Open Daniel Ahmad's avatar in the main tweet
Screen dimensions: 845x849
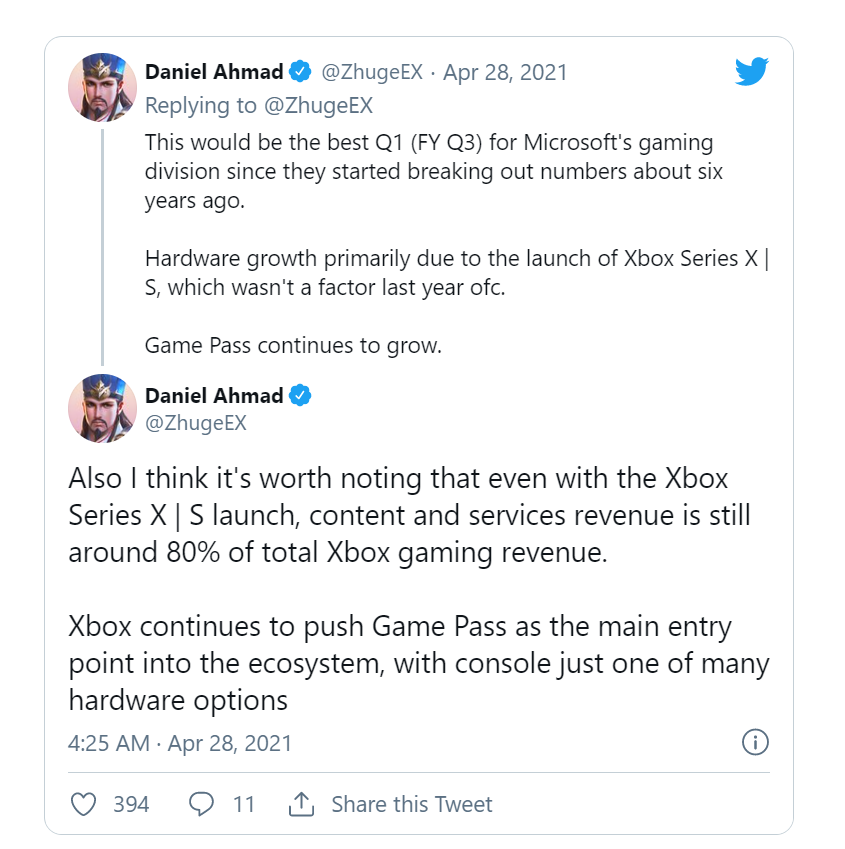click(102, 409)
